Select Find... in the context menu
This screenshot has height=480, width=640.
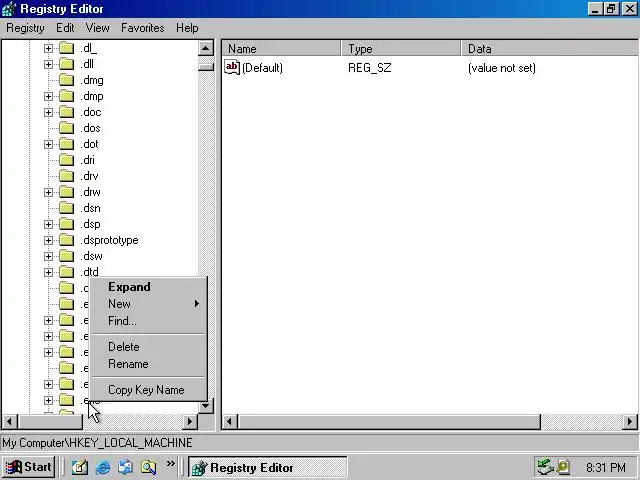click(x=149, y=321)
